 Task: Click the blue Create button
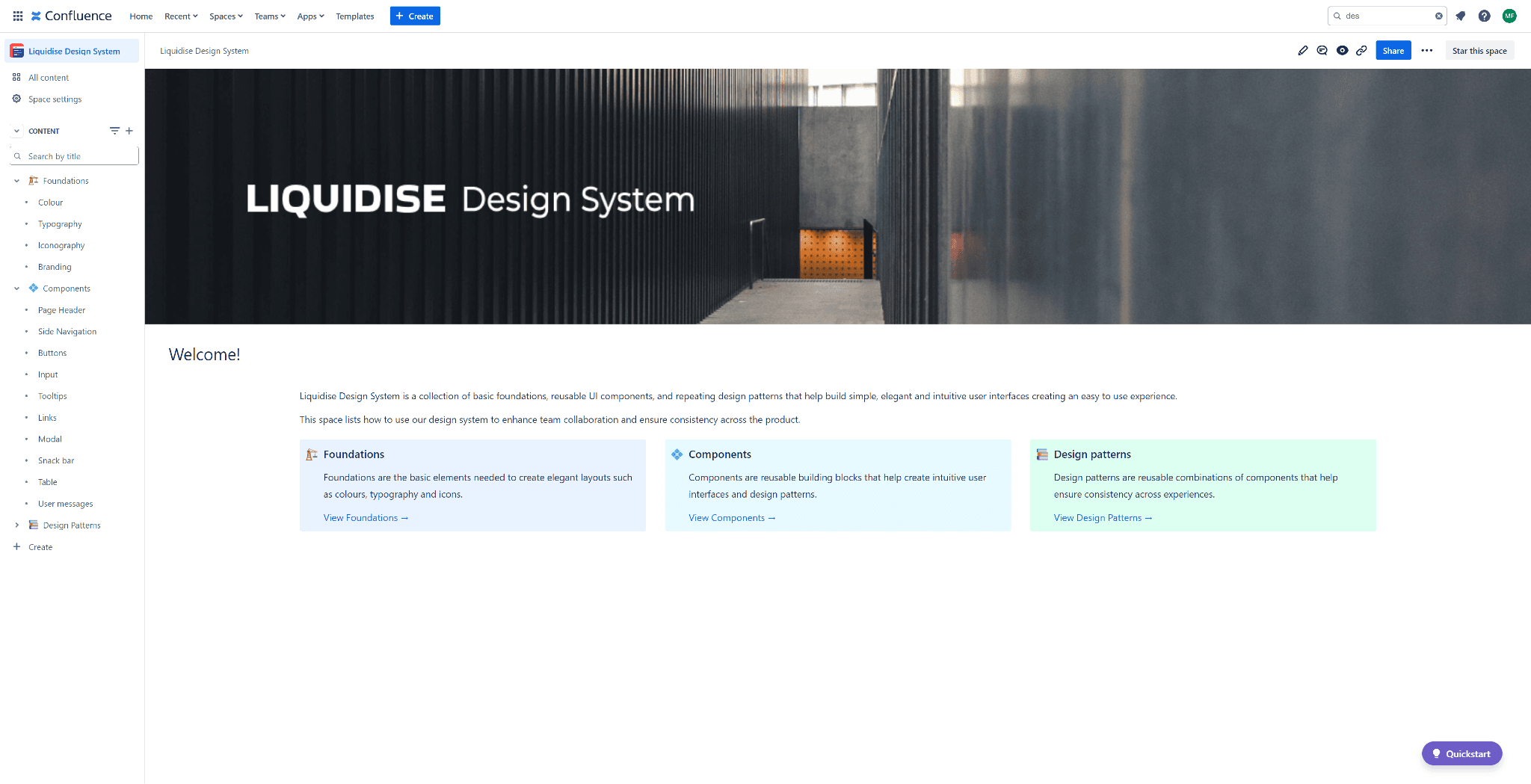(x=415, y=16)
